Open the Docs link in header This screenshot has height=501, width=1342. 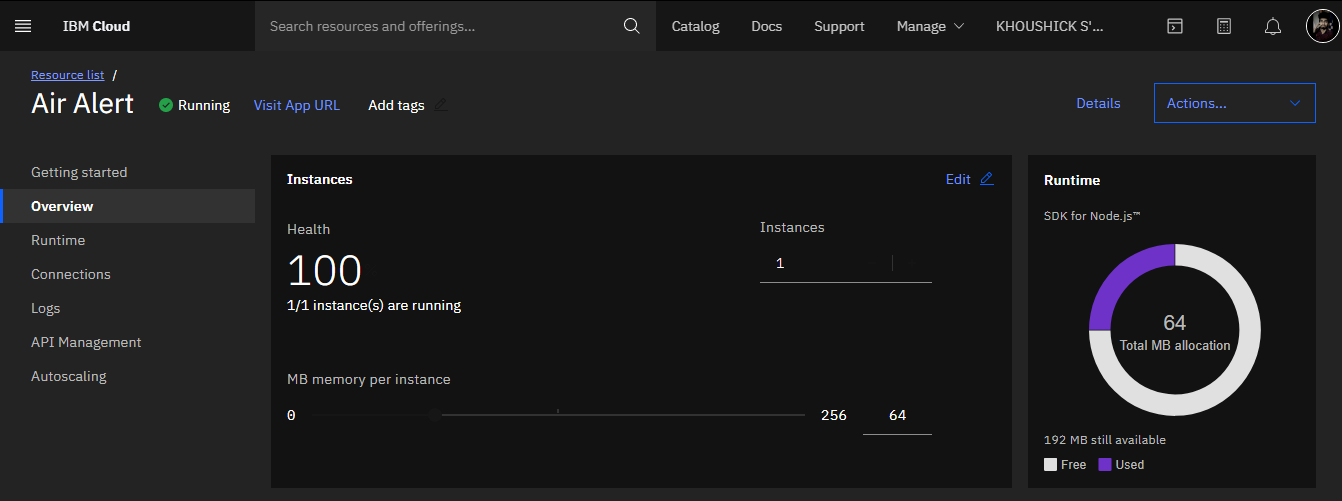[x=767, y=26]
